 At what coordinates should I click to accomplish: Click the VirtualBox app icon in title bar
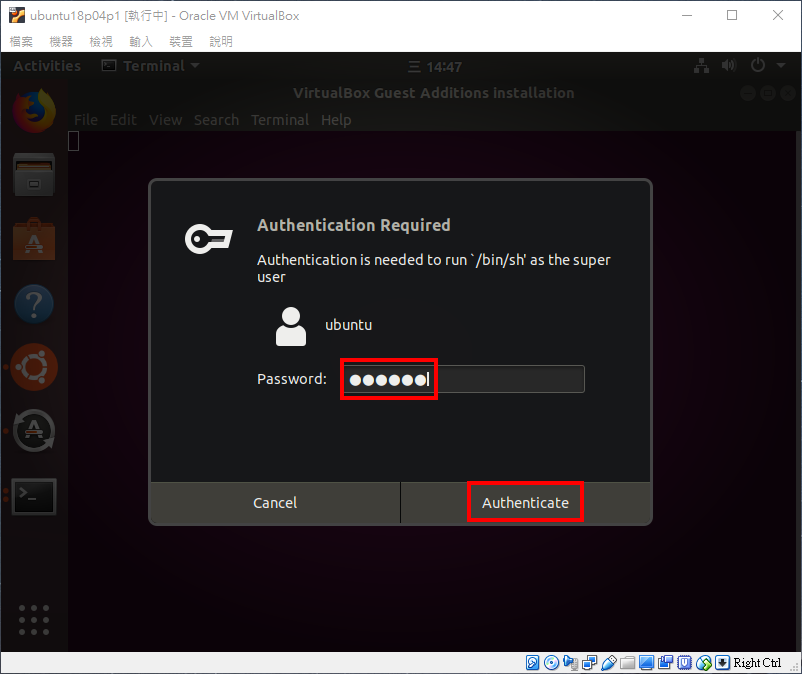[17, 15]
